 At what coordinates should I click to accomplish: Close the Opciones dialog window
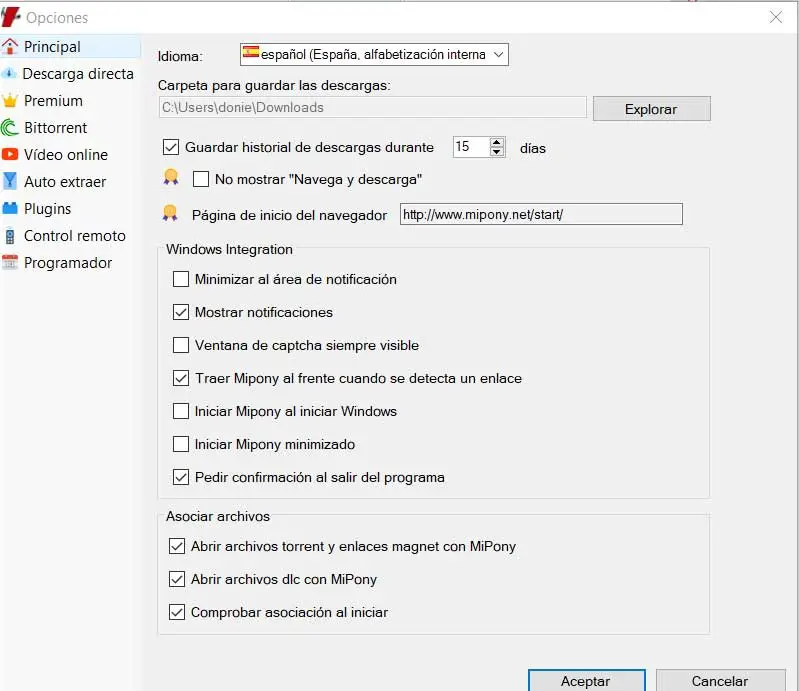click(x=776, y=17)
